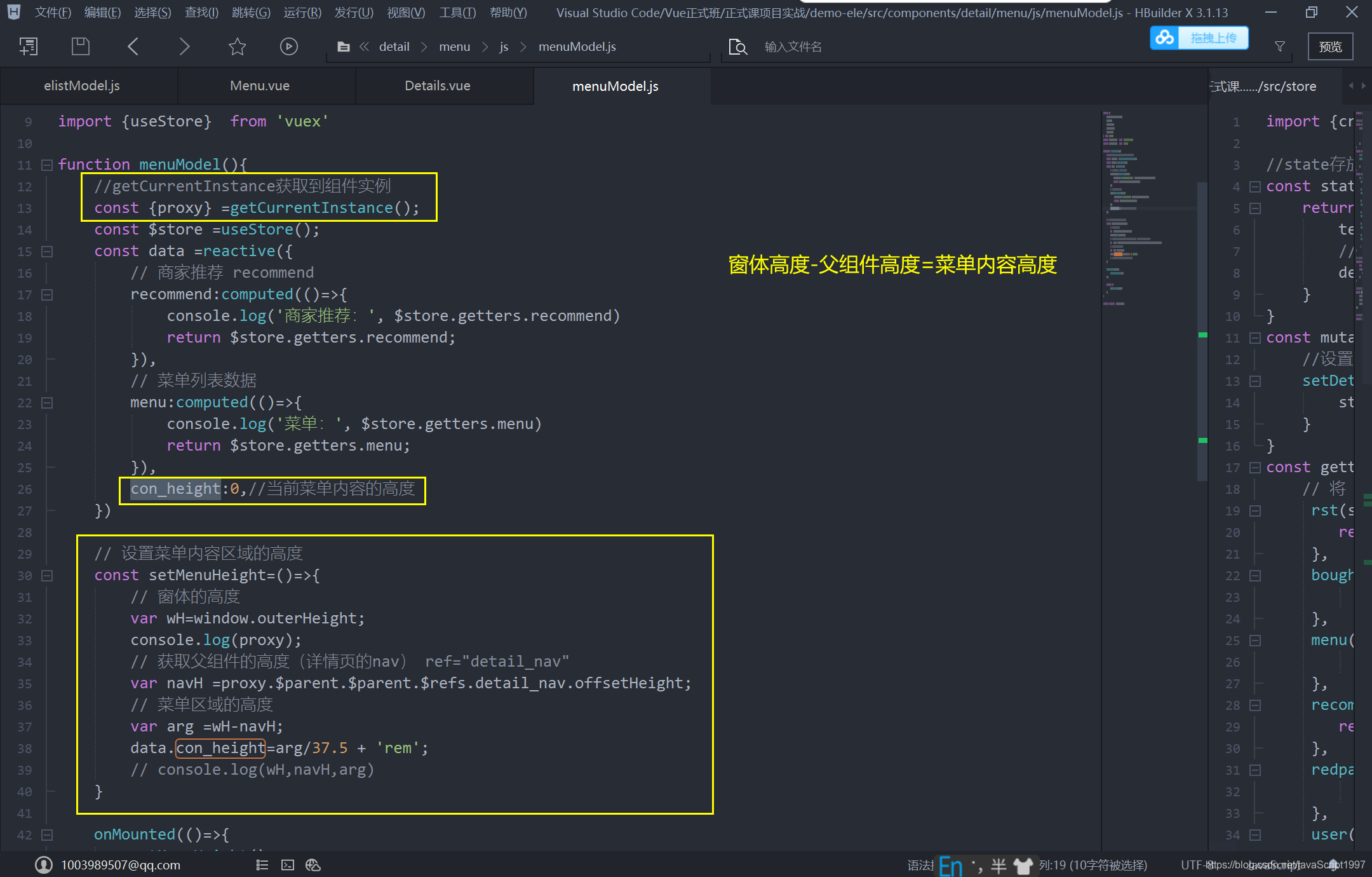
Task: Click menu in the breadcrumb path
Action: coord(455,46)
